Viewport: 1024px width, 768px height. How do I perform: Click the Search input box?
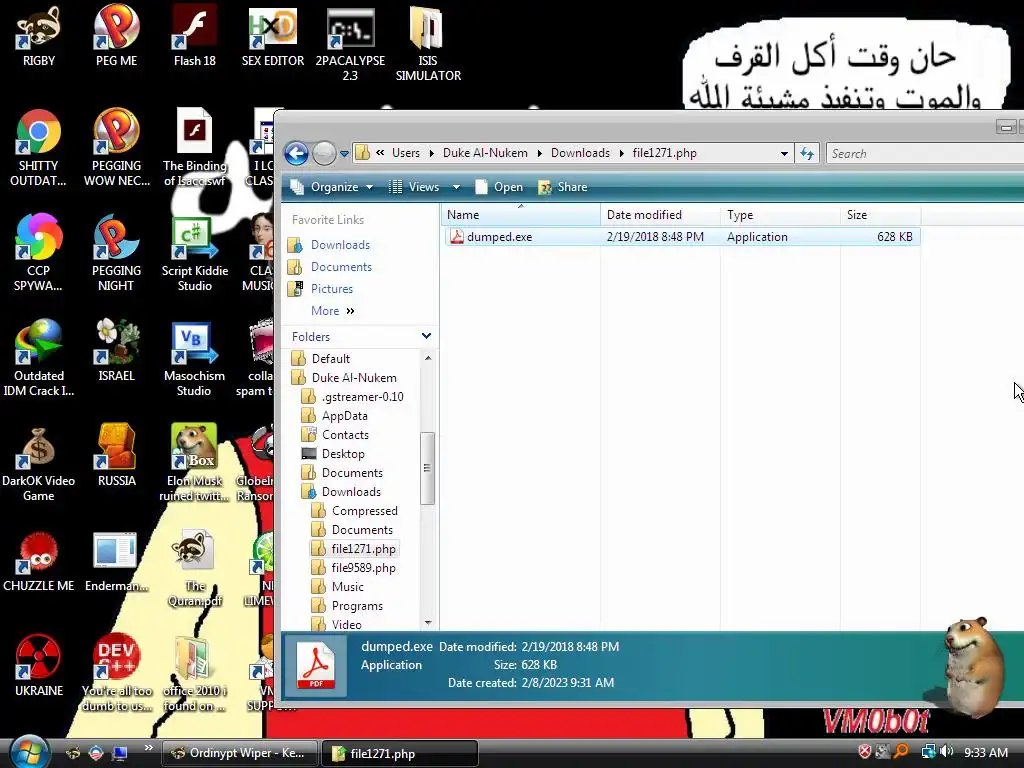[925, 153]
